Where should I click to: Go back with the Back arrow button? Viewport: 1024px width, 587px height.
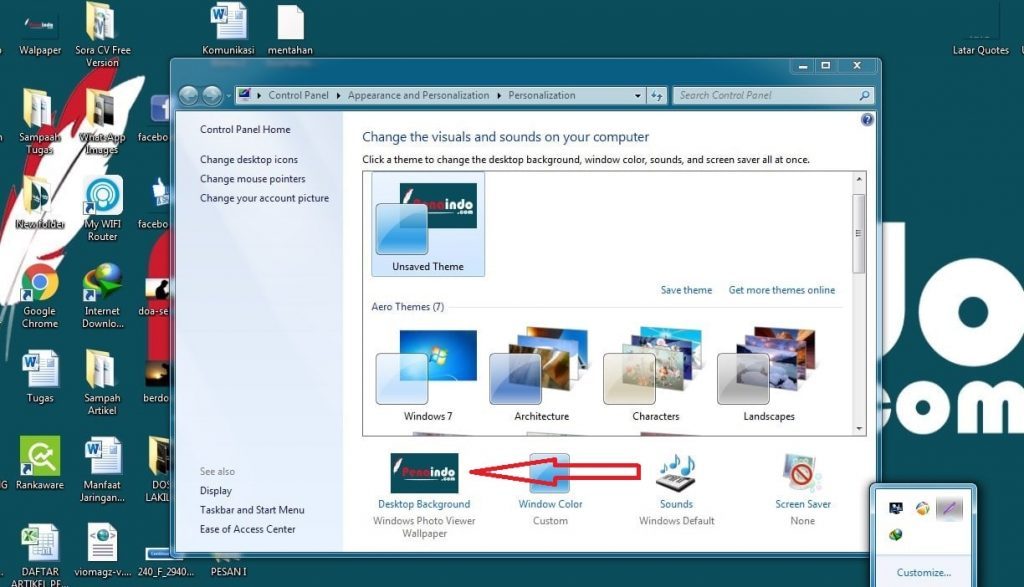[189, 95]
